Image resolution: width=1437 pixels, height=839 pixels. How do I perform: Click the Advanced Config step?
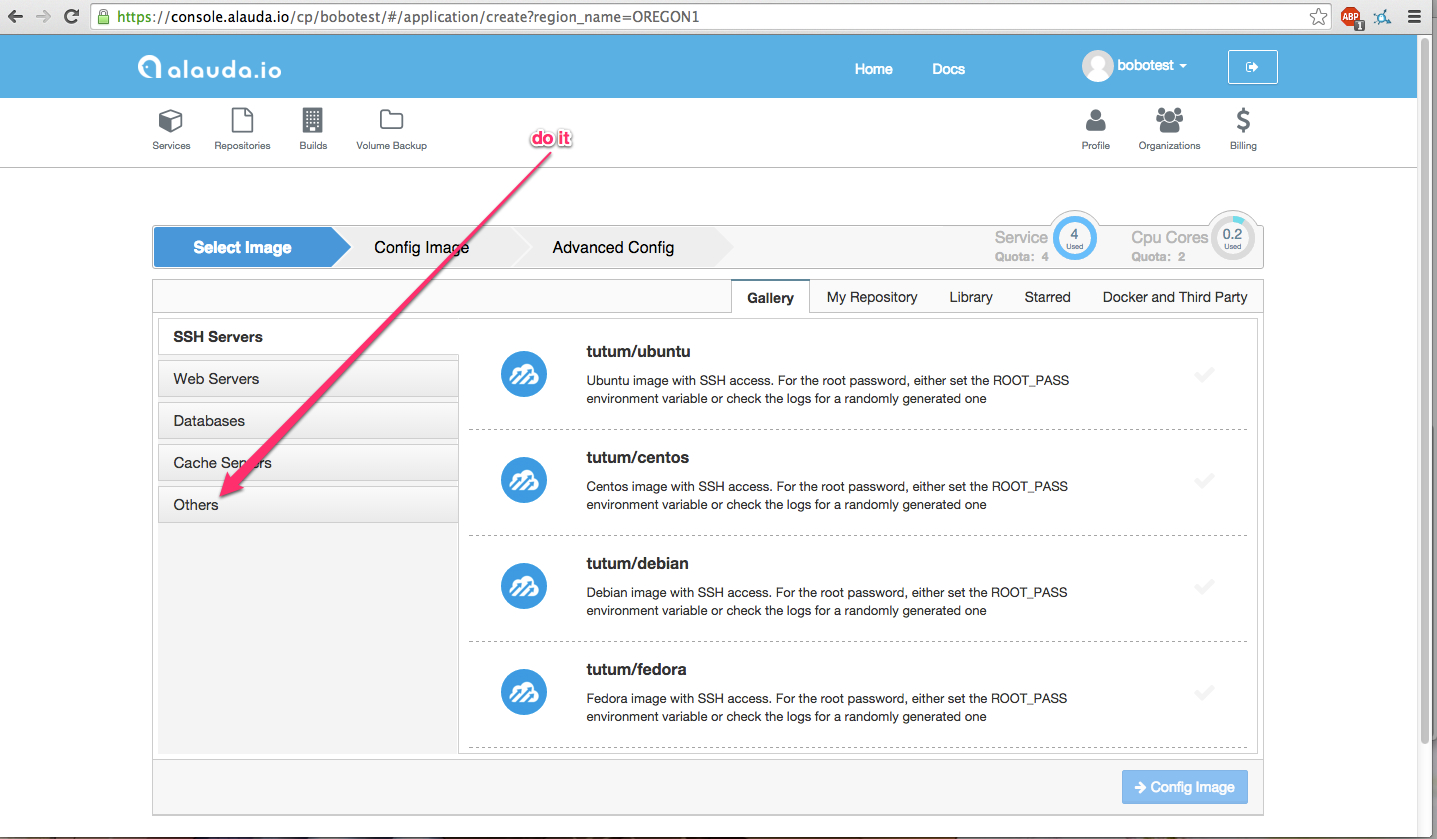coord(613,247)
